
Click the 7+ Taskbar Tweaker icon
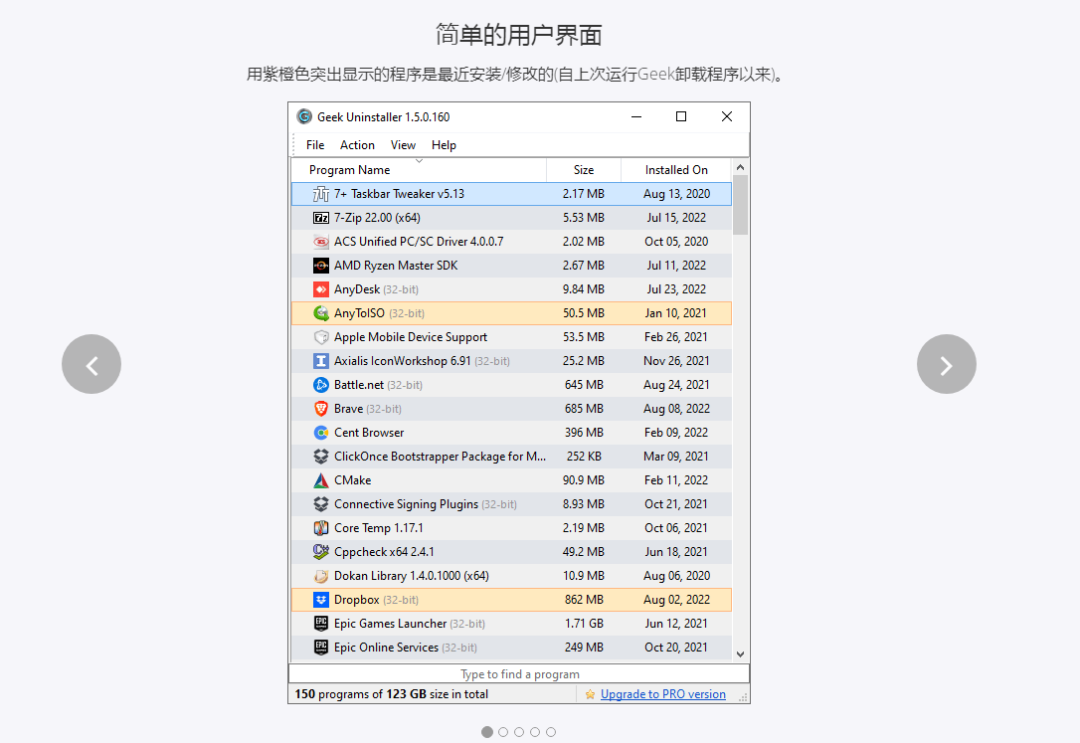click(320, 194)
